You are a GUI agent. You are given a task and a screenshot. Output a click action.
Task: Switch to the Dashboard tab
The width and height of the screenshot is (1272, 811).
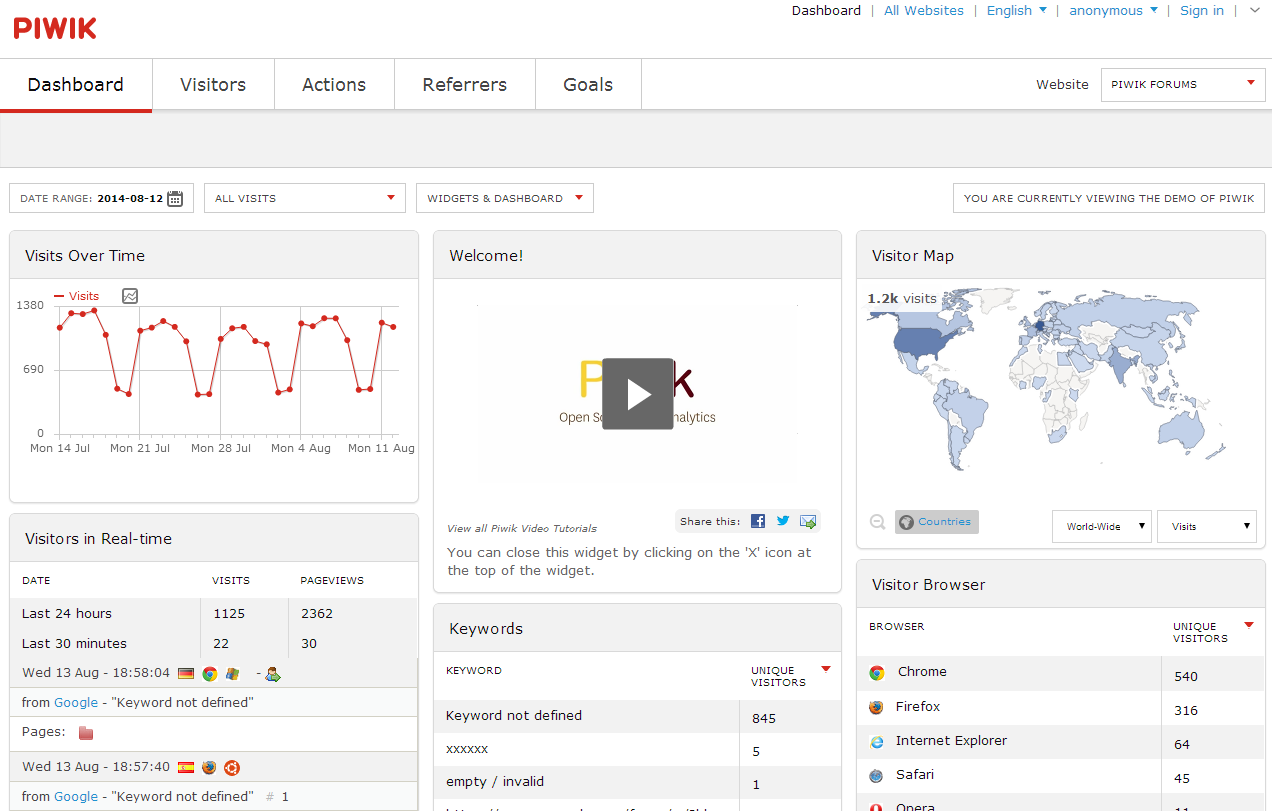click(x=76, y=85)
